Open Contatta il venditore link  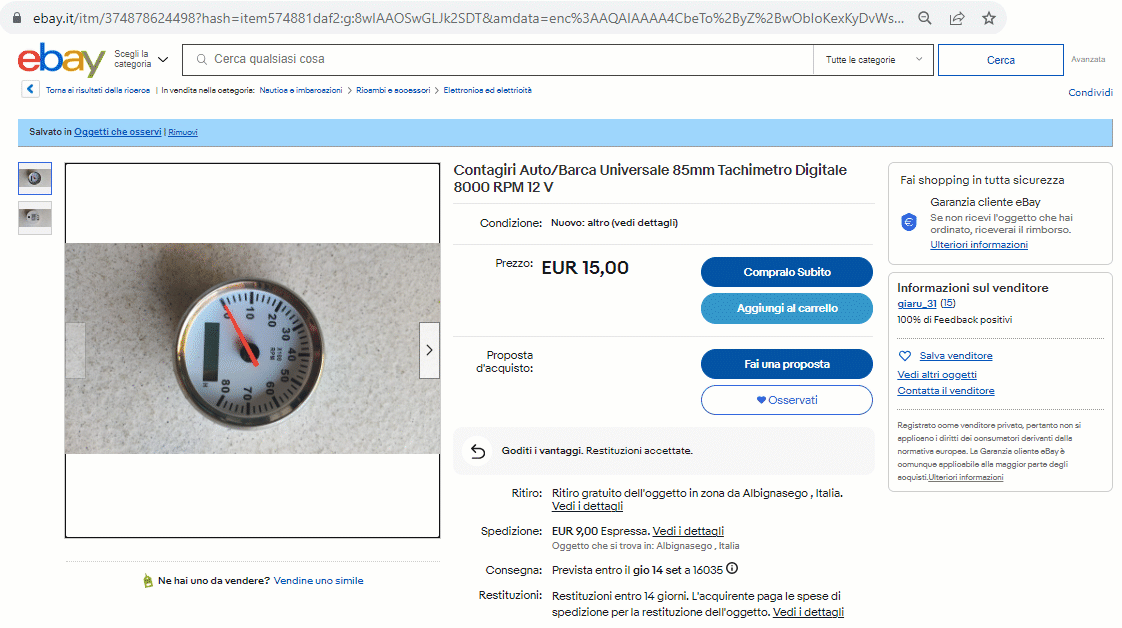coord(945,391)
